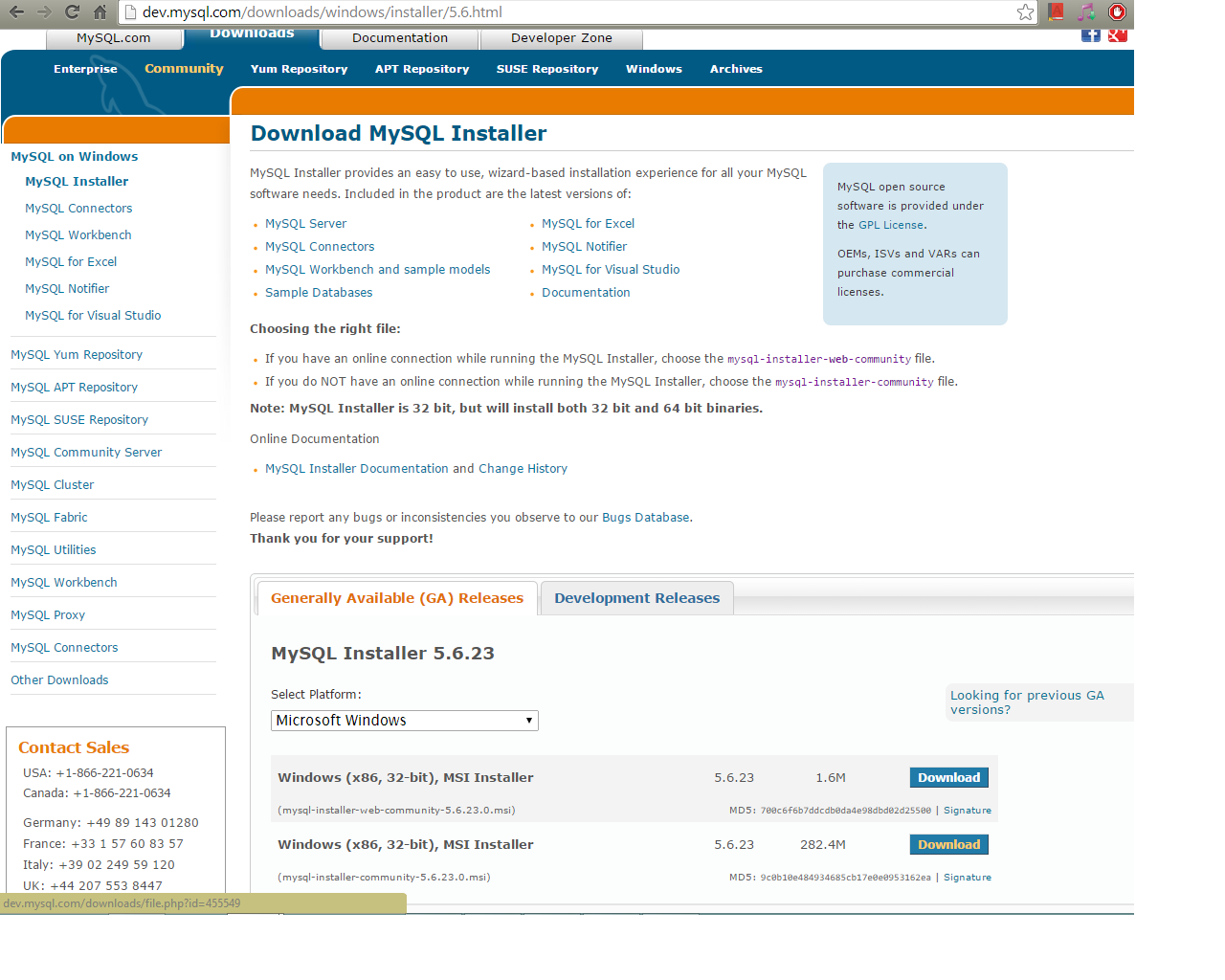Select Generally Available (GA) Releases tab
Image resolution: width=1225 pixels, height=980 pixels.
tap(397, 598)
